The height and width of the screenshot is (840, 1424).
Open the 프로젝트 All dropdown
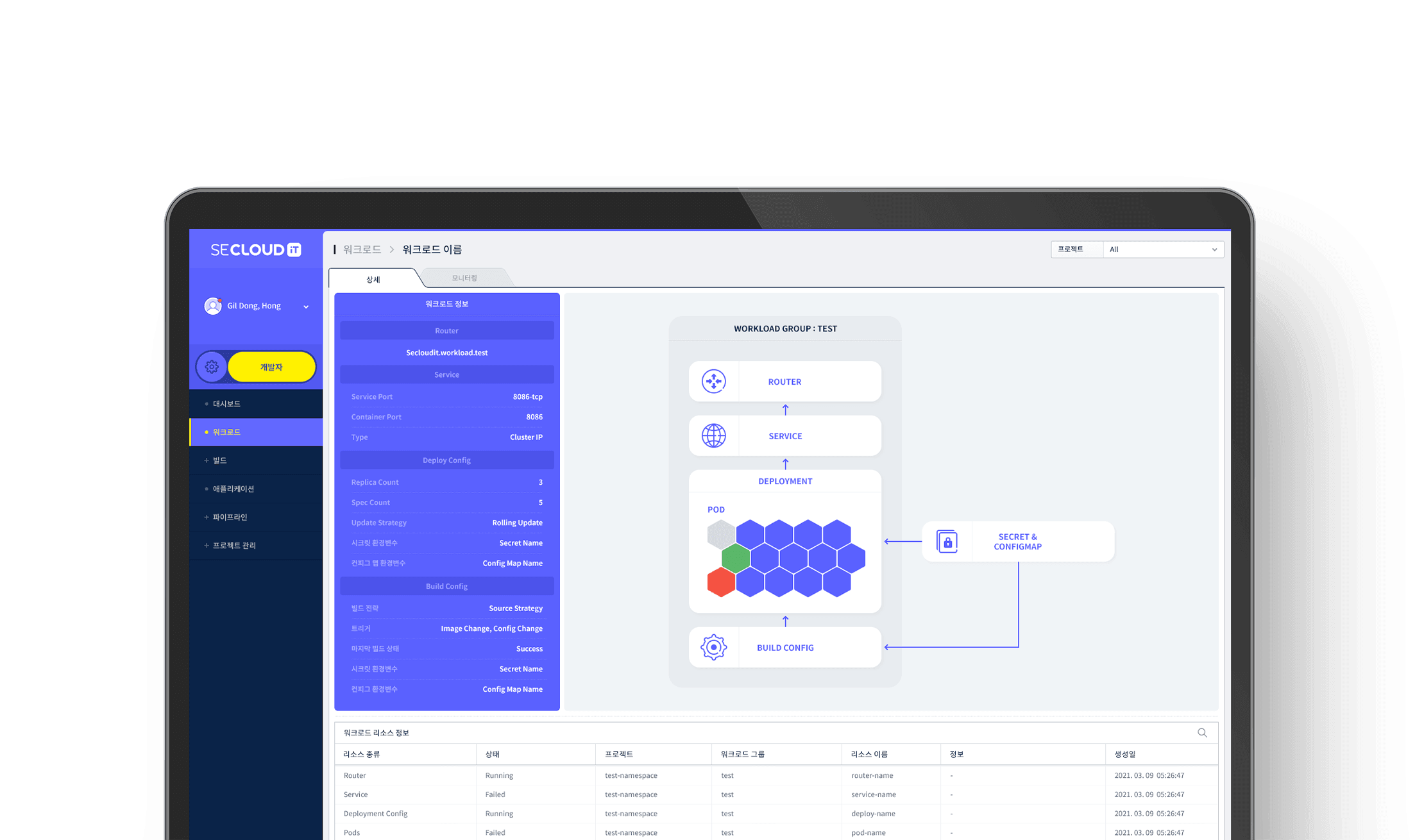(1162, 249)
